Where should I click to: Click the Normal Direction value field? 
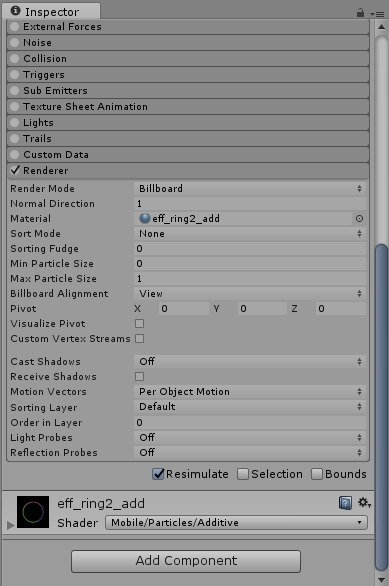(250, 204)
